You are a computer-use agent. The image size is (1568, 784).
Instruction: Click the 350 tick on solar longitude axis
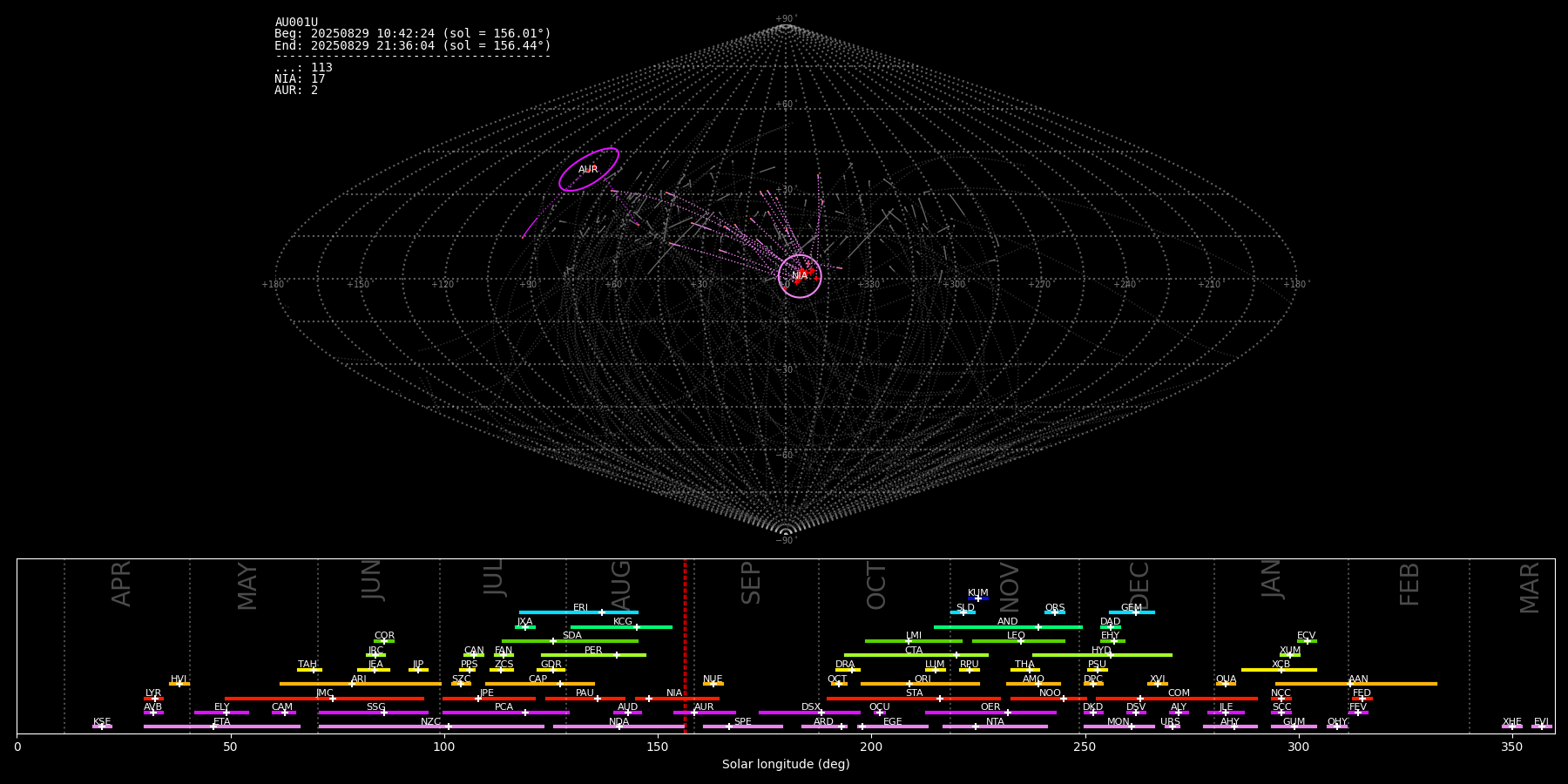click(1511, 747)
